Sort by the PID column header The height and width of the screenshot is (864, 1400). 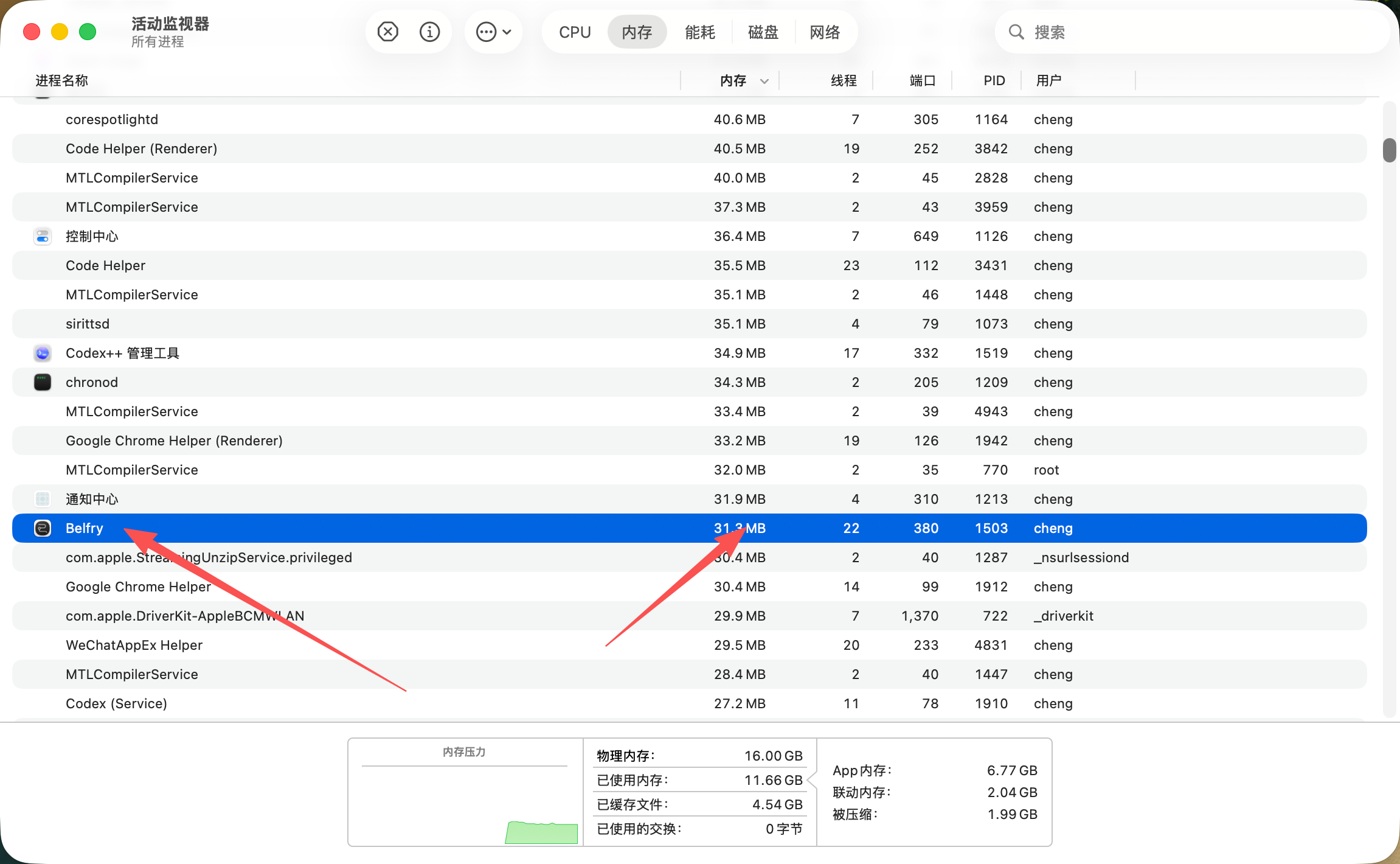point(994,80)
